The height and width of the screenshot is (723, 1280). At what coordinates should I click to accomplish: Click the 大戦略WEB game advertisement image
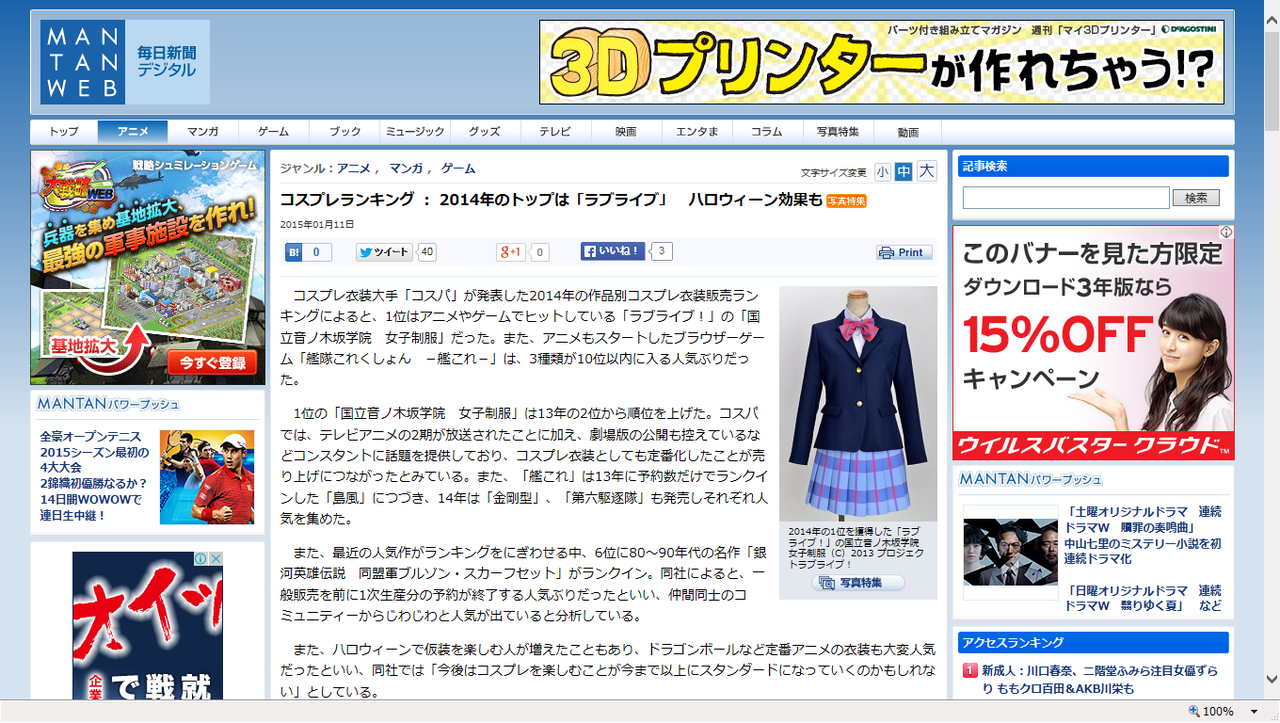point(148,267)
